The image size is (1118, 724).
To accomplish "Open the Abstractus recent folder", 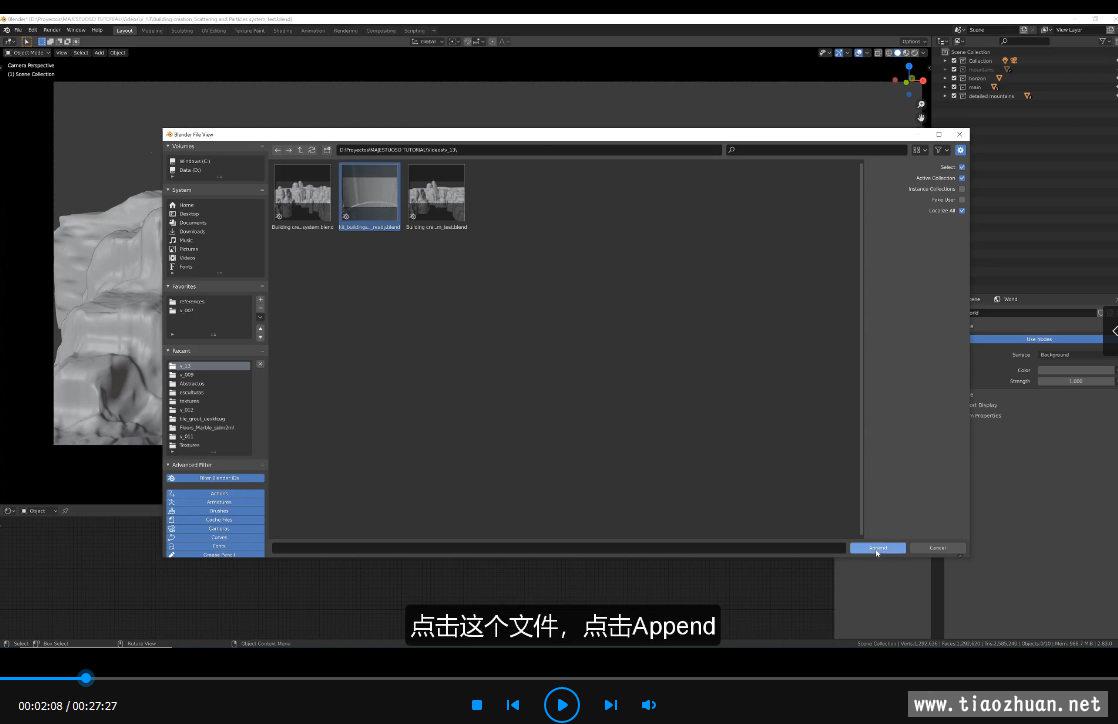I will (191, 384).
